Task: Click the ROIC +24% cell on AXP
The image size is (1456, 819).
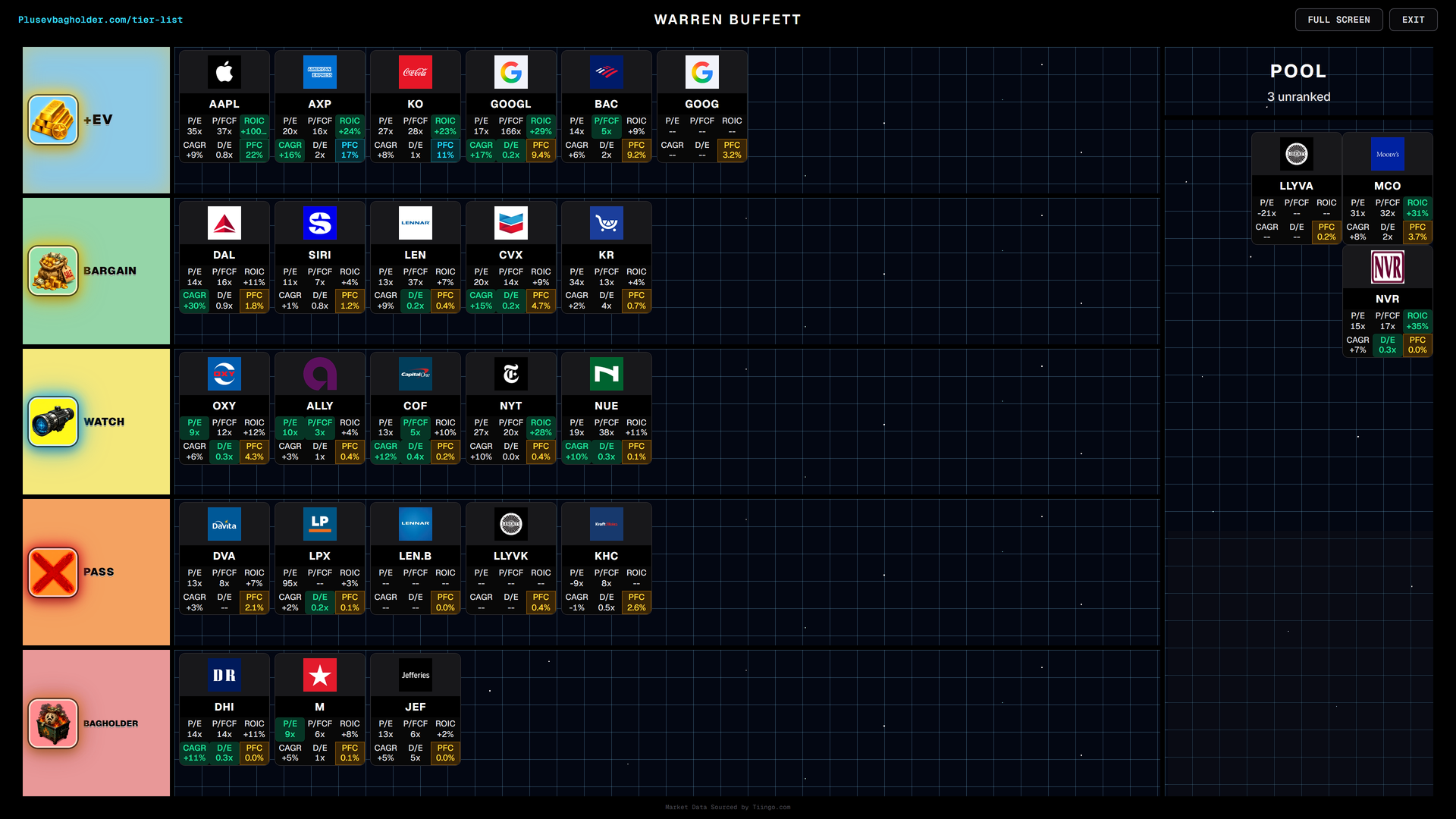Action: coord(350,126)
